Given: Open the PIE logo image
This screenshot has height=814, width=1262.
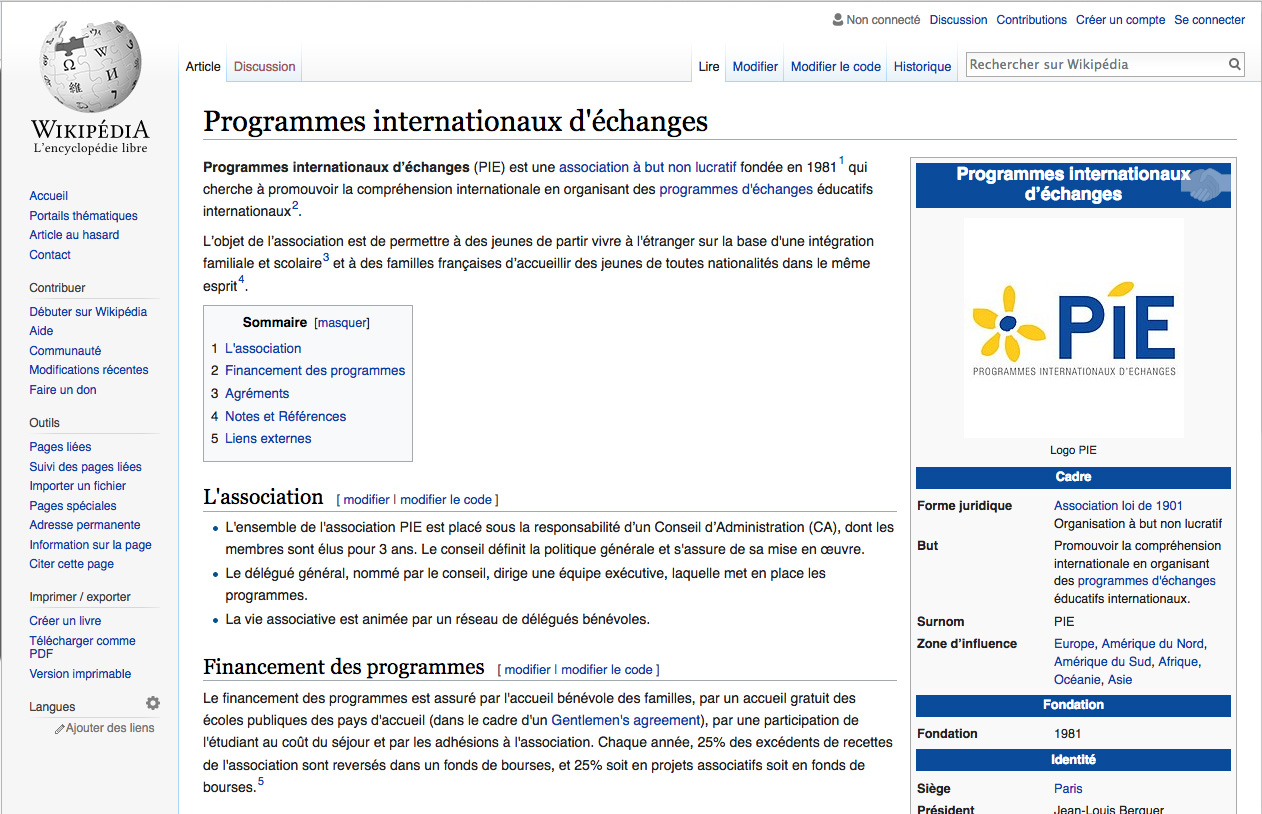Looking at the screenshot, I should (1073, 328).
